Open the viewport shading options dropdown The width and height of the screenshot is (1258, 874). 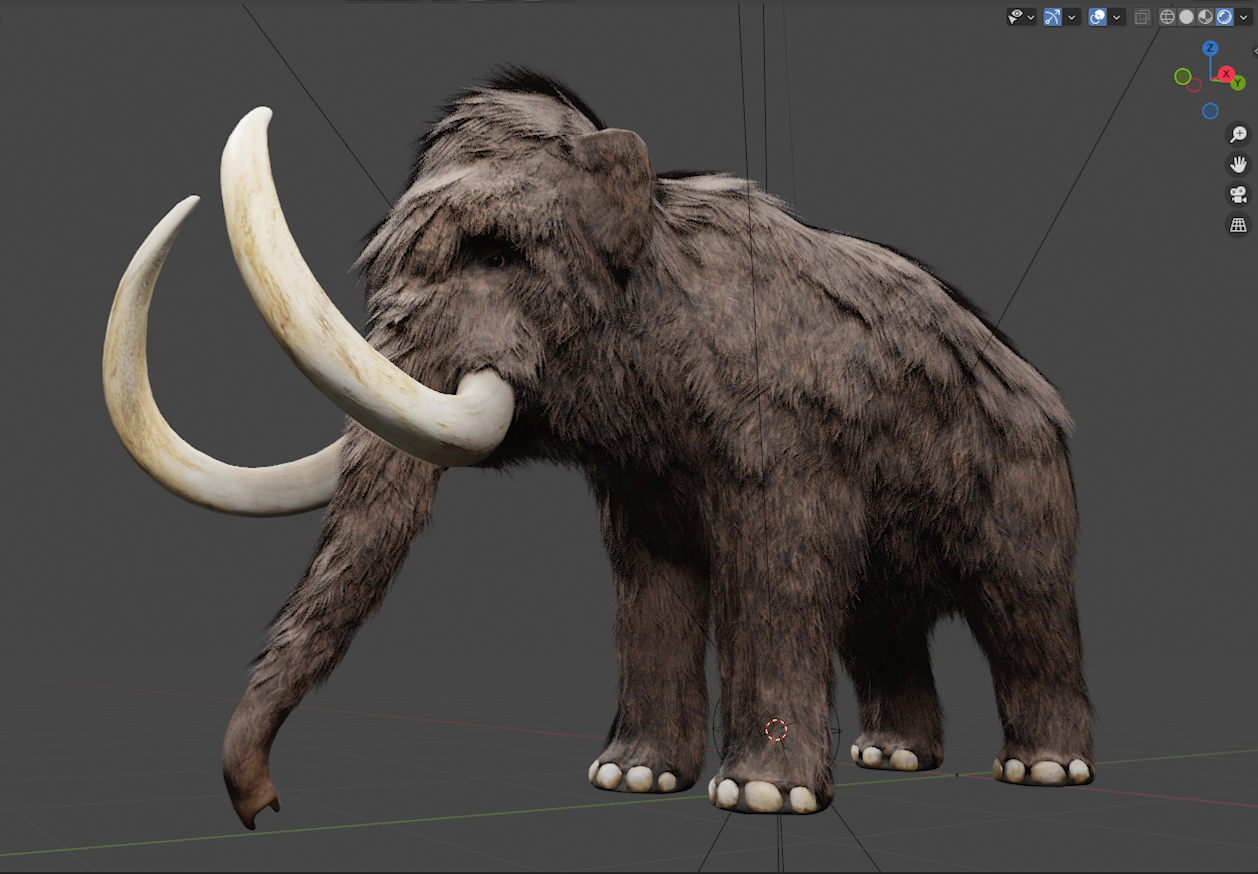[1243, 17]
